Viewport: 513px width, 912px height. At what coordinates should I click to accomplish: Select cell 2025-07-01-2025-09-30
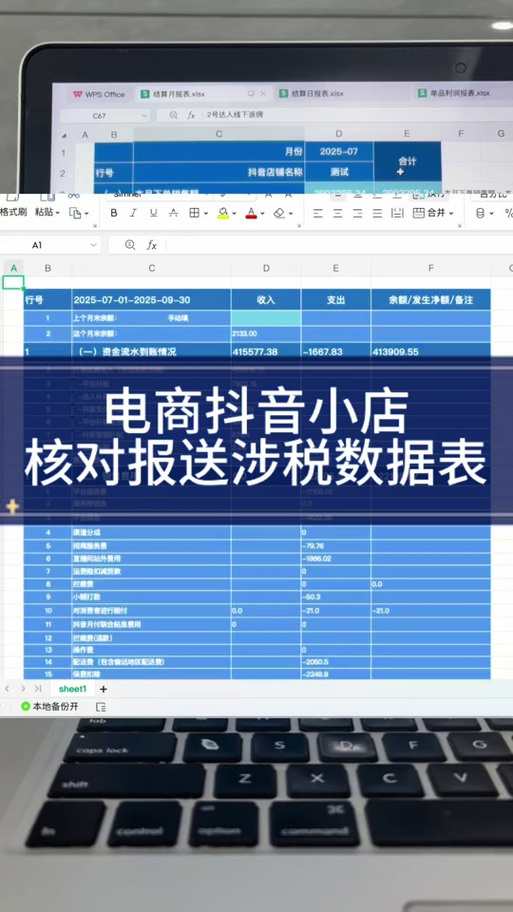(x=151, y=300)
